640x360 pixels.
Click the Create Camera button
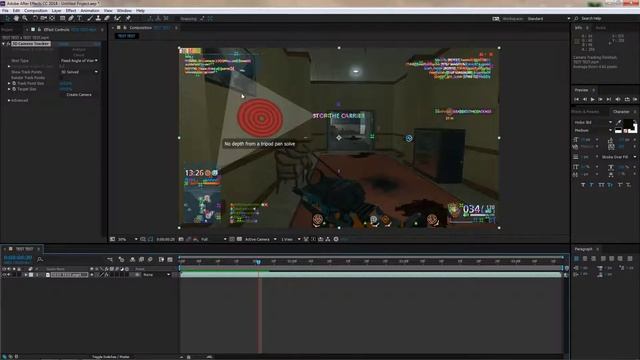click(x=79, y=95)
